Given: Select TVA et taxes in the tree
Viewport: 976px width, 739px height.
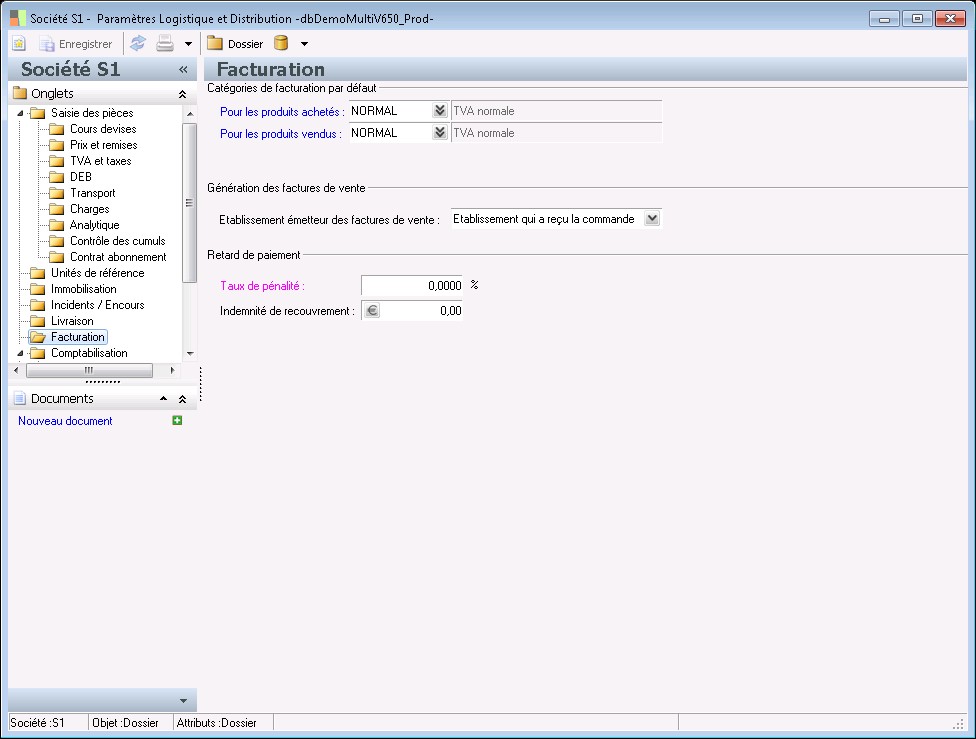Looking at the screenshot, I should point(100,161).
